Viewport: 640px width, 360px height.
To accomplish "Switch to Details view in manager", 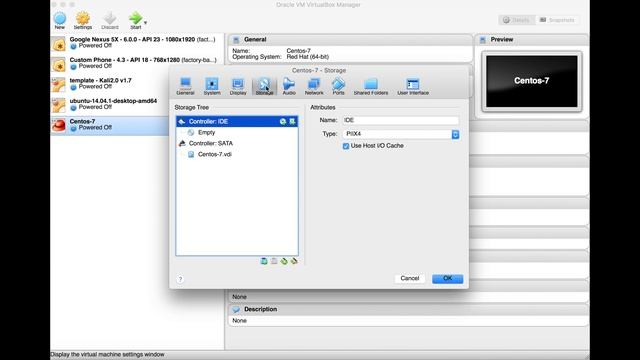I will coord(516,20).
